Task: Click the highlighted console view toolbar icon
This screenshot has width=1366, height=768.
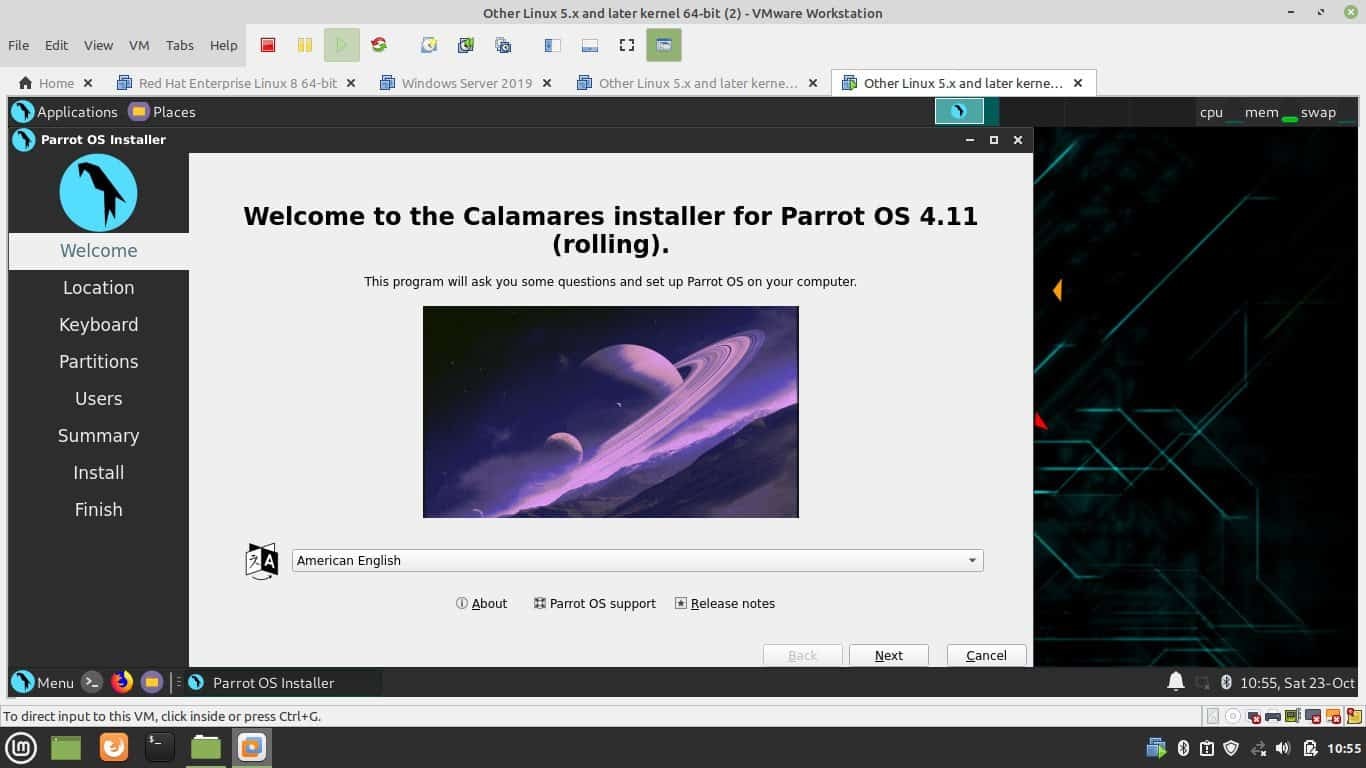Action: [x=664, y=45]
